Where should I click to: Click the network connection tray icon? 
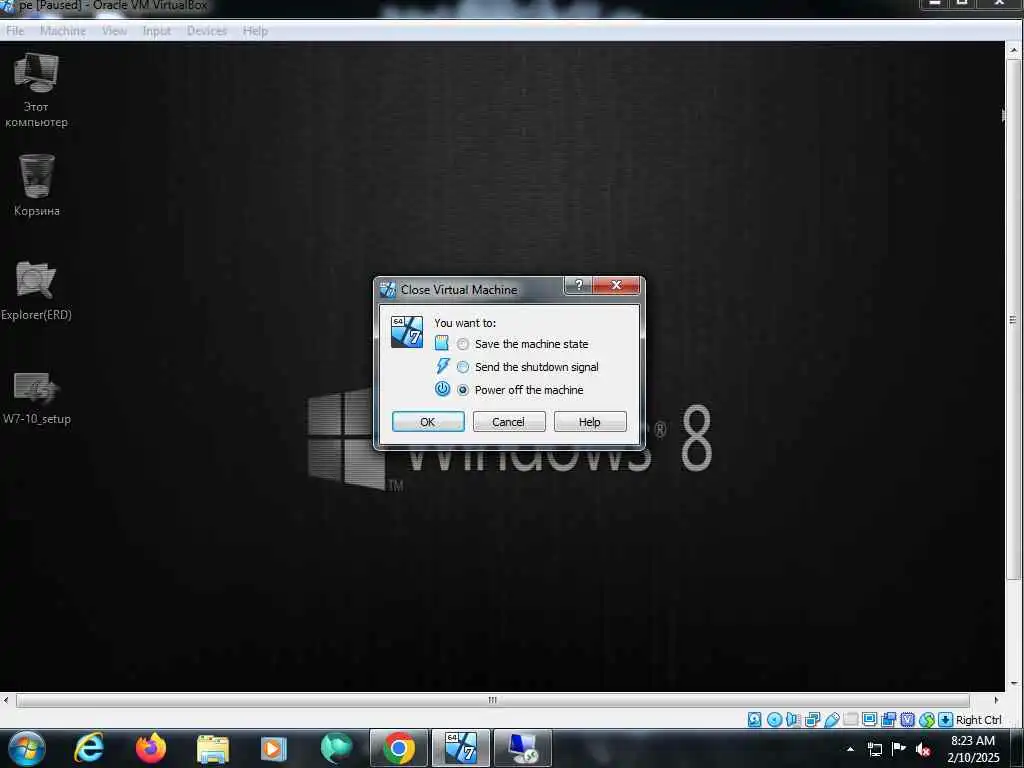tap(874, 749)
